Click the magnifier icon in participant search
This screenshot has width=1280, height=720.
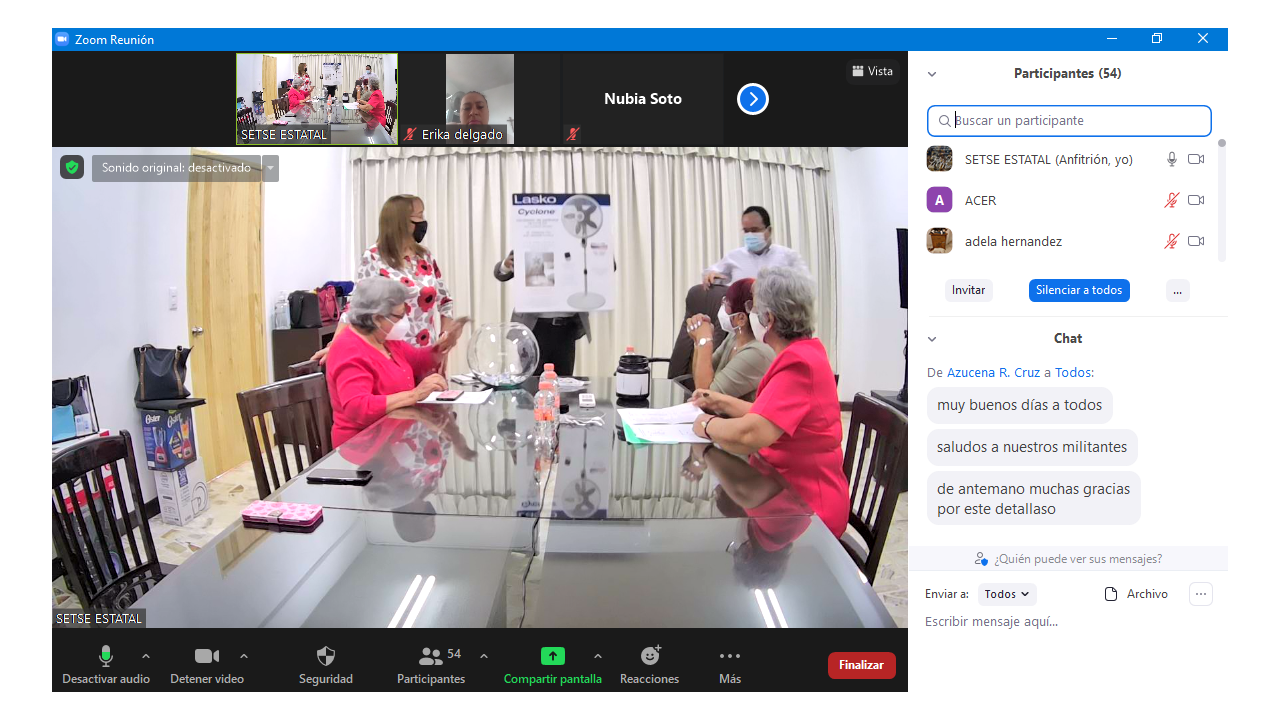944,121
